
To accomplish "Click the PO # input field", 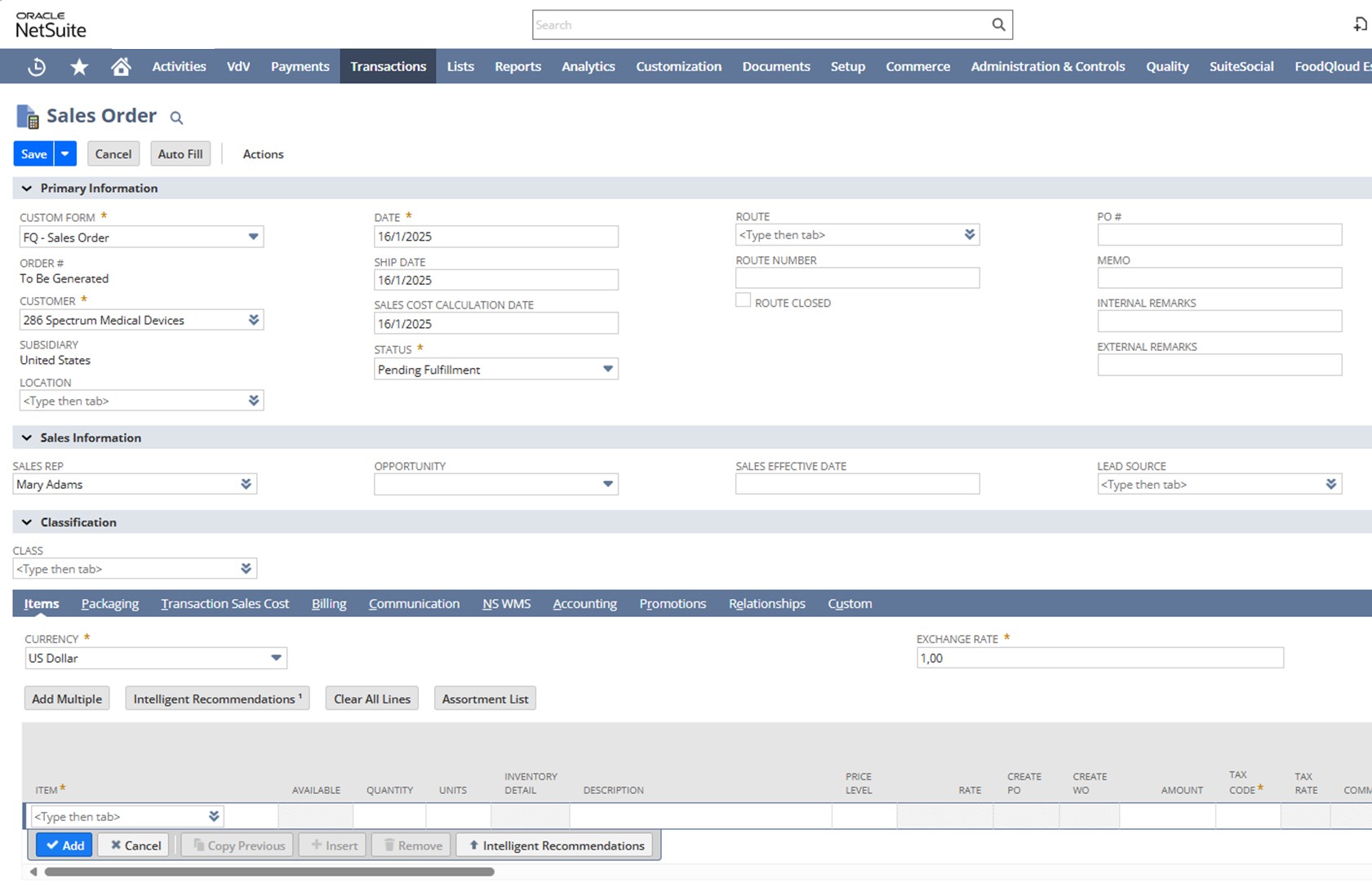I will pyautogui.click(x=1219, y=235).
